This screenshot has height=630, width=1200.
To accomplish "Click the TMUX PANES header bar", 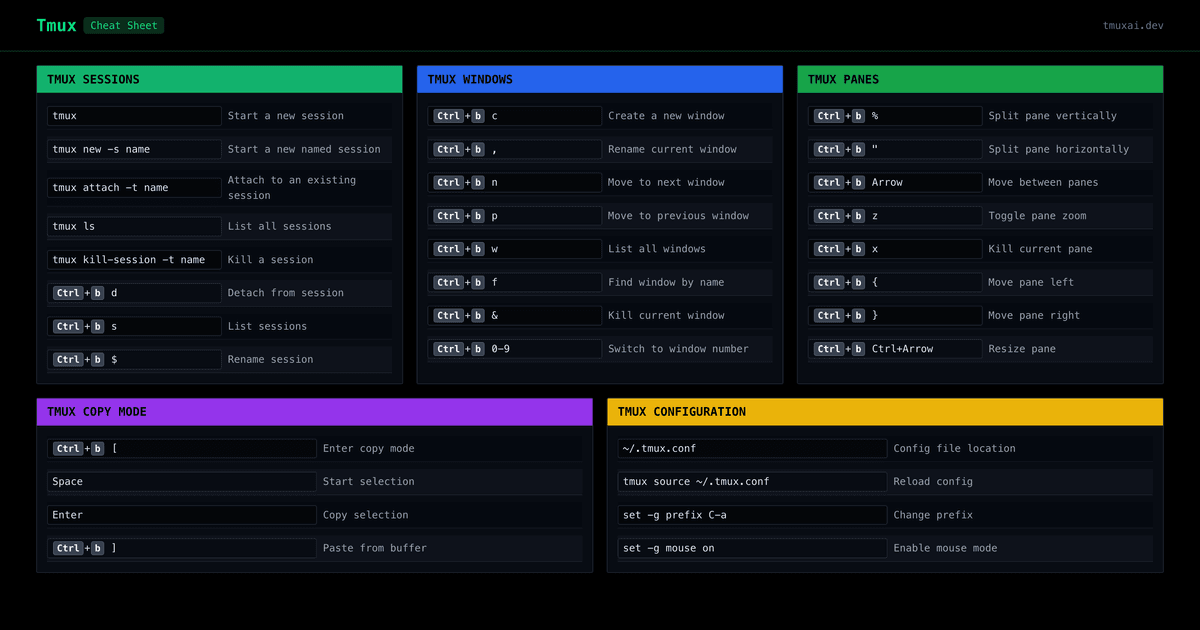I will 979,79.
